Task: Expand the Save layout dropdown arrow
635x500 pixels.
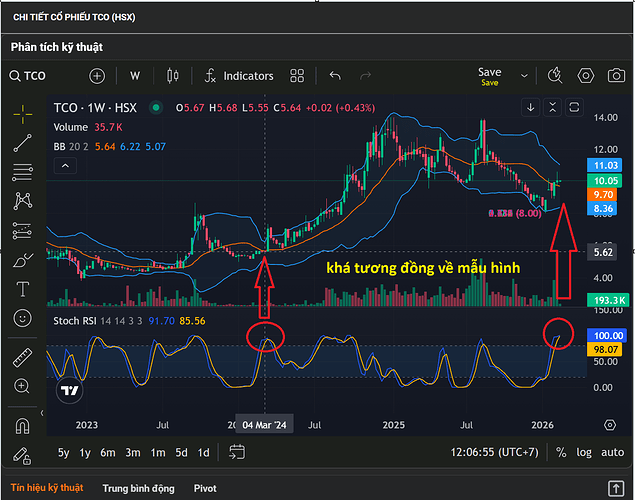Action: point(524,76)
